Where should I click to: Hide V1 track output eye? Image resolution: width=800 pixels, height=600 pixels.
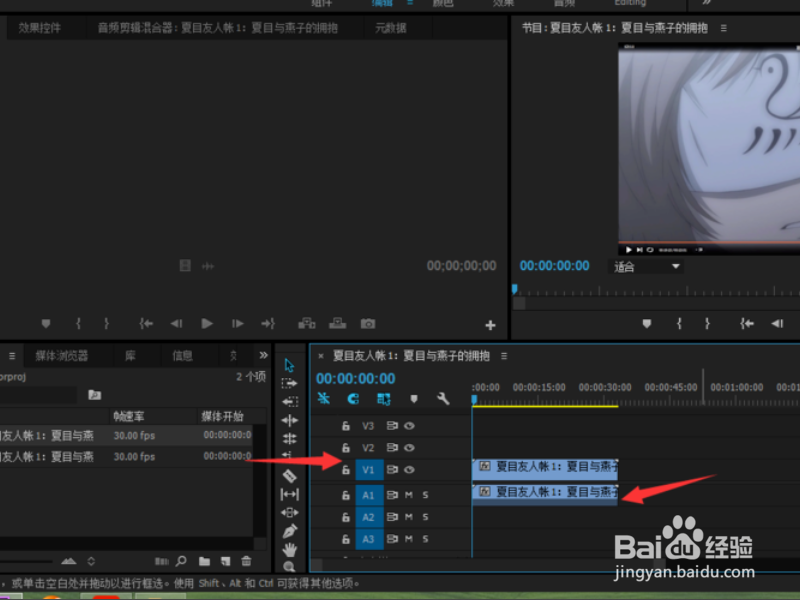(409, 469)
